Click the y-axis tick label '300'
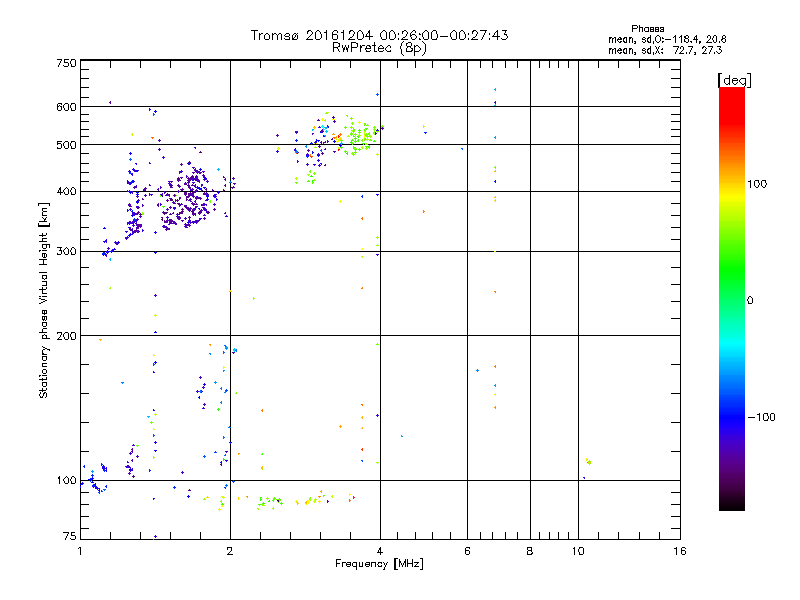Viewport: 800px width, 600px height. pyautogui.click(x=66, y=251)
